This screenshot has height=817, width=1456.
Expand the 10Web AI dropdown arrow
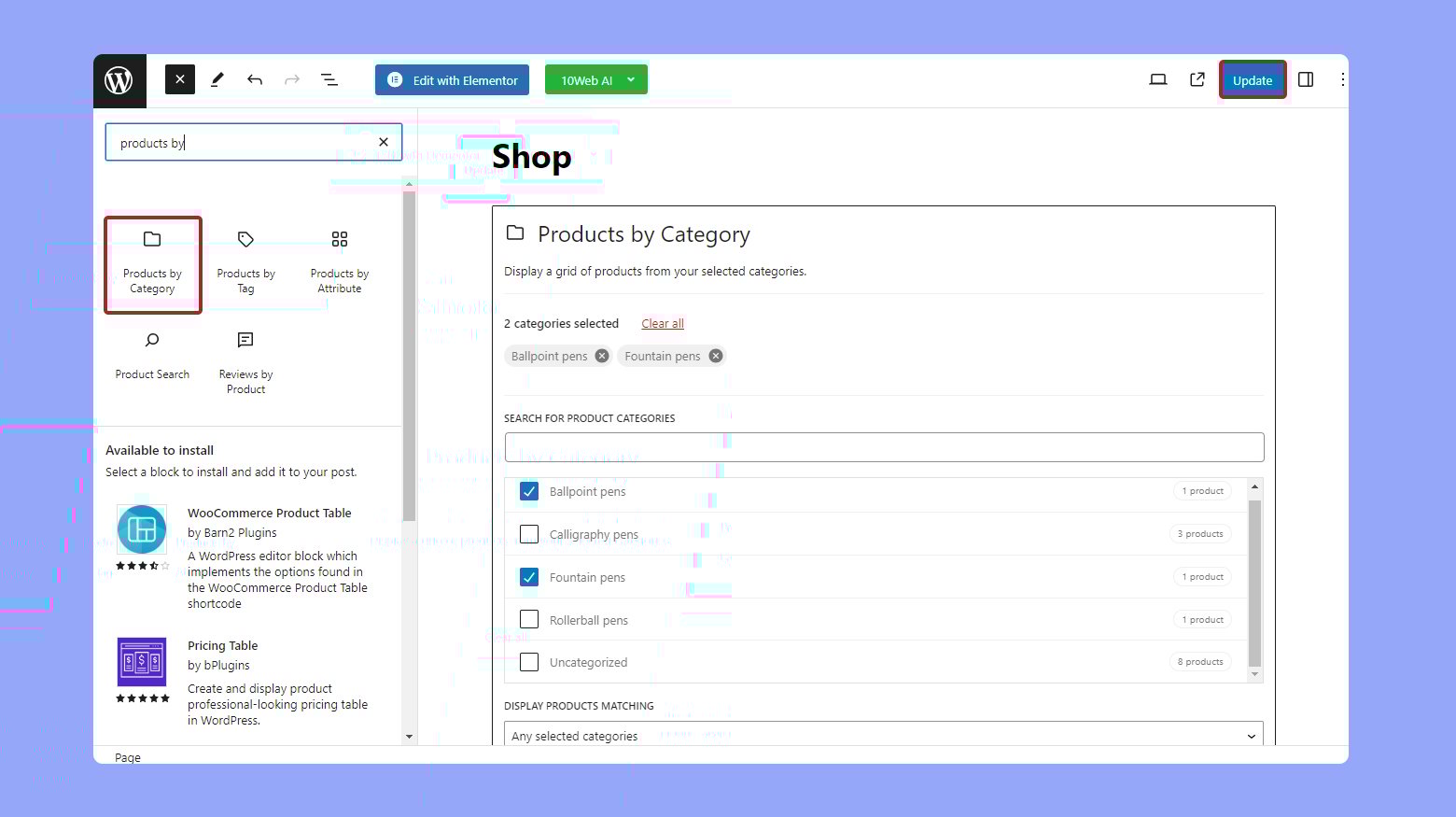tap(631, 80)
